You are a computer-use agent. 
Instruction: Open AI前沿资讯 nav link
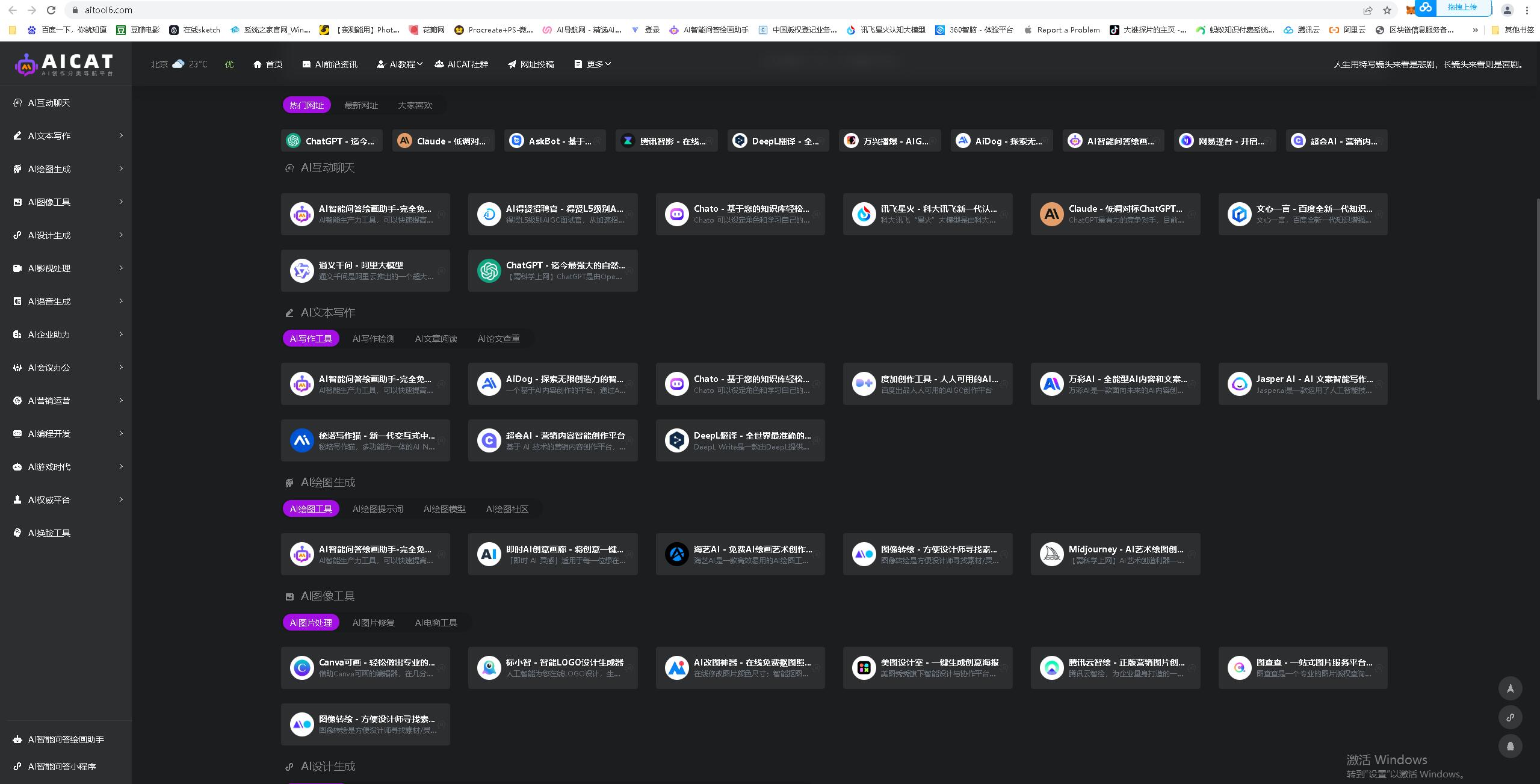coord(330,64)
